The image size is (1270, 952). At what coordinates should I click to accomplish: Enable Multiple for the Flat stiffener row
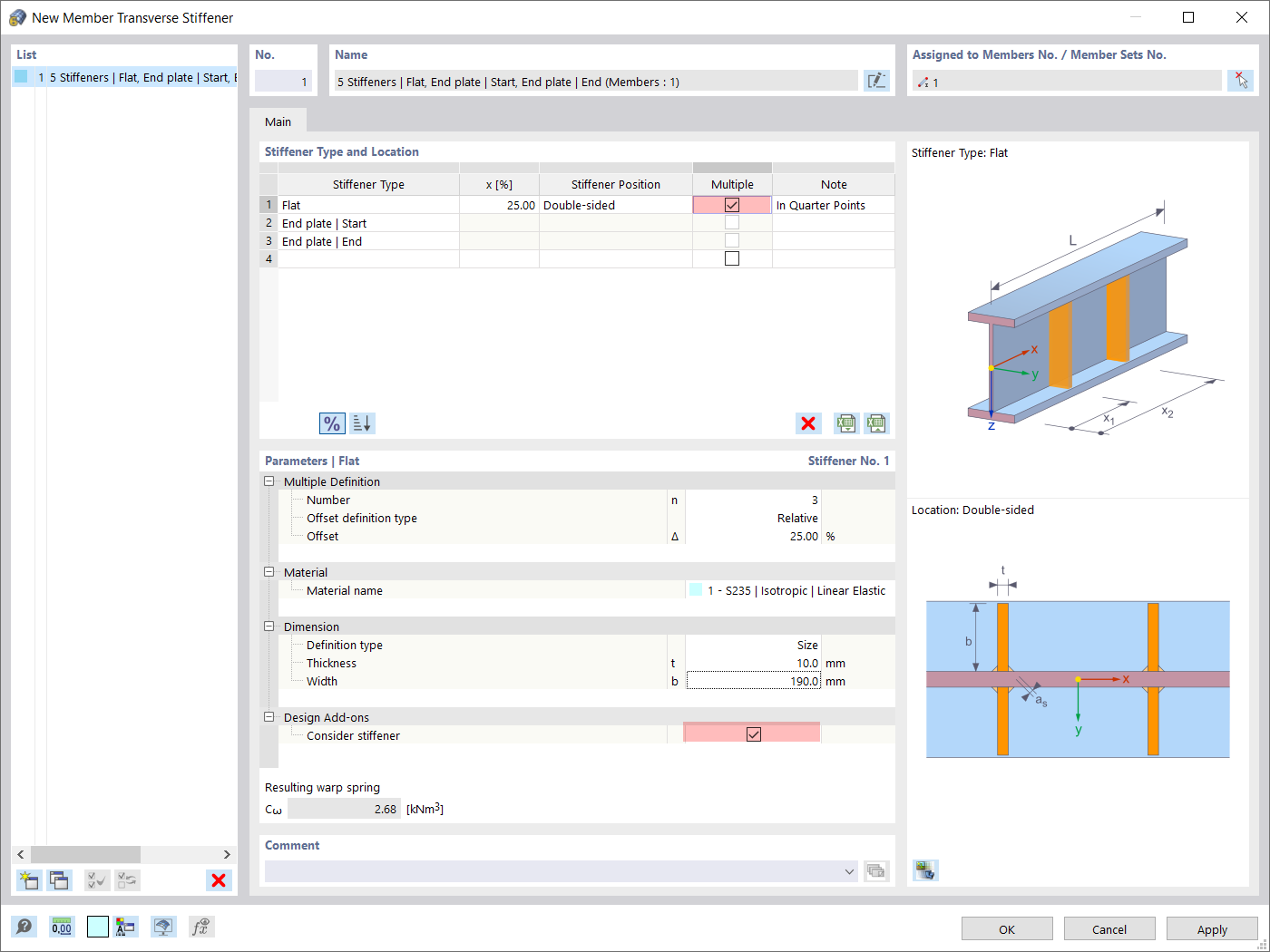731,205
